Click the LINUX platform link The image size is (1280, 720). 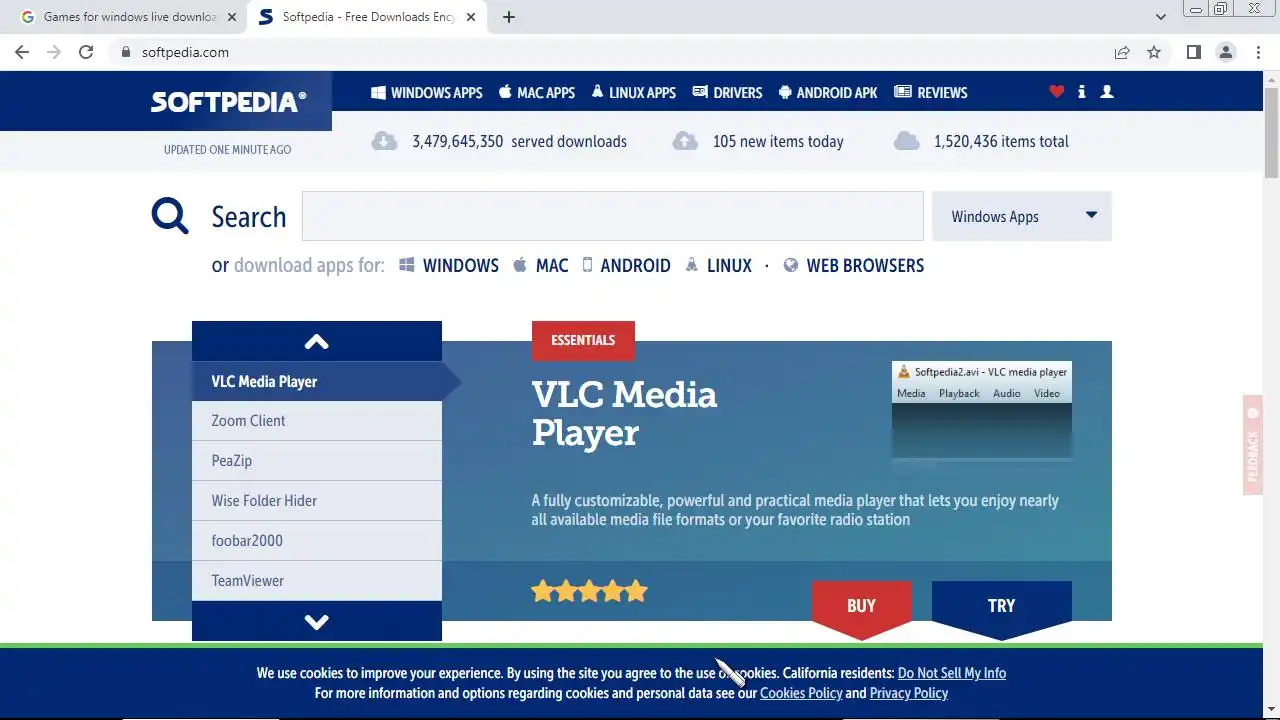[x=719, y=265]
